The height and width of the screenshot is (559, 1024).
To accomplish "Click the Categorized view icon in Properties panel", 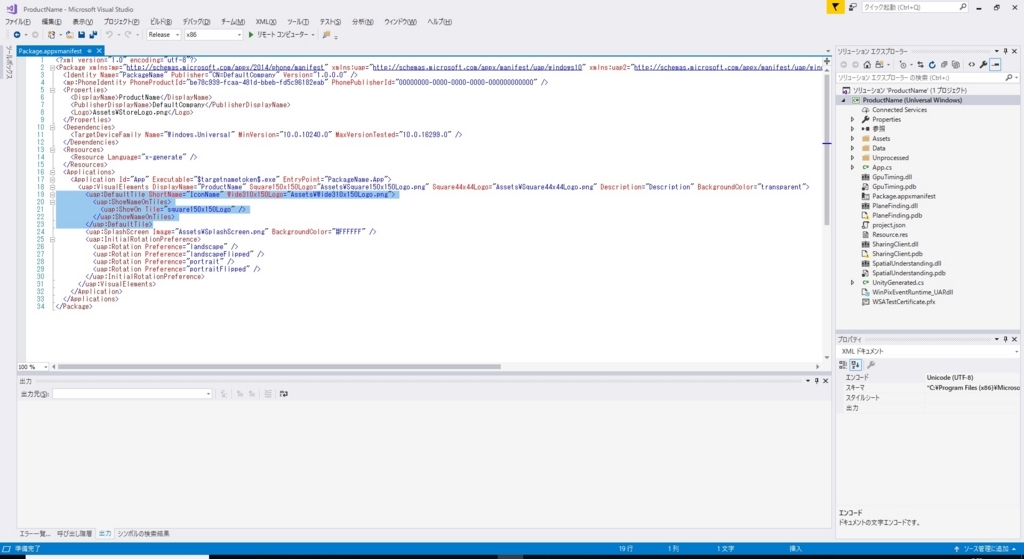I will pos(843,365).
